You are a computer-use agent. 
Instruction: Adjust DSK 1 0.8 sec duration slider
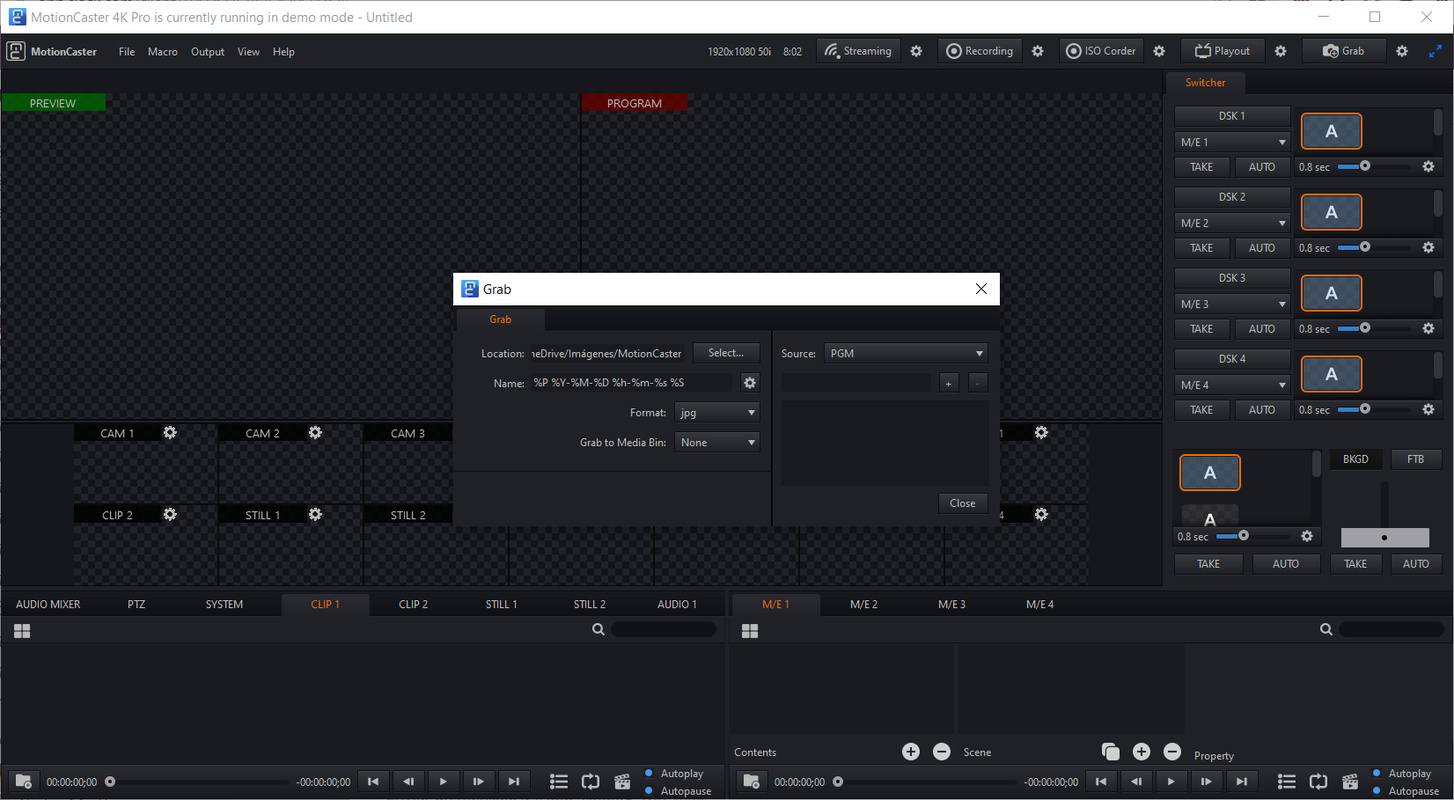click(1375, 167)
